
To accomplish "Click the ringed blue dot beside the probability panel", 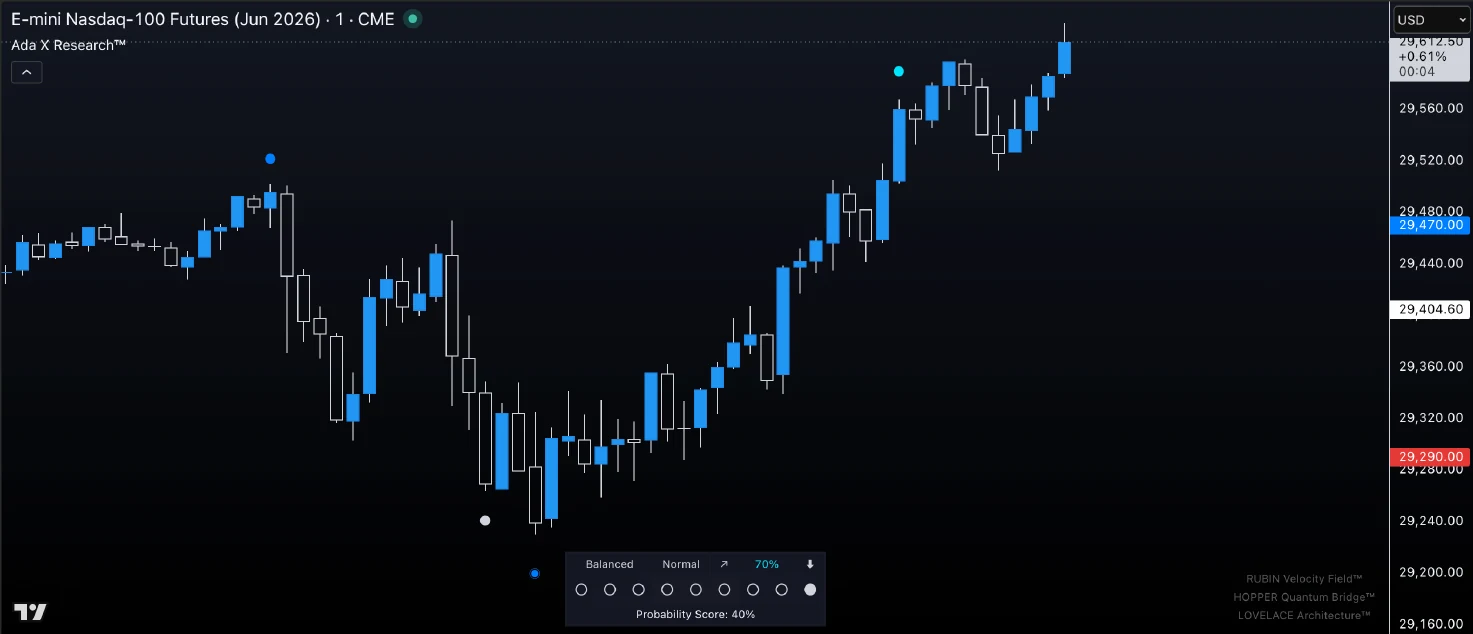I will [535, 573].
